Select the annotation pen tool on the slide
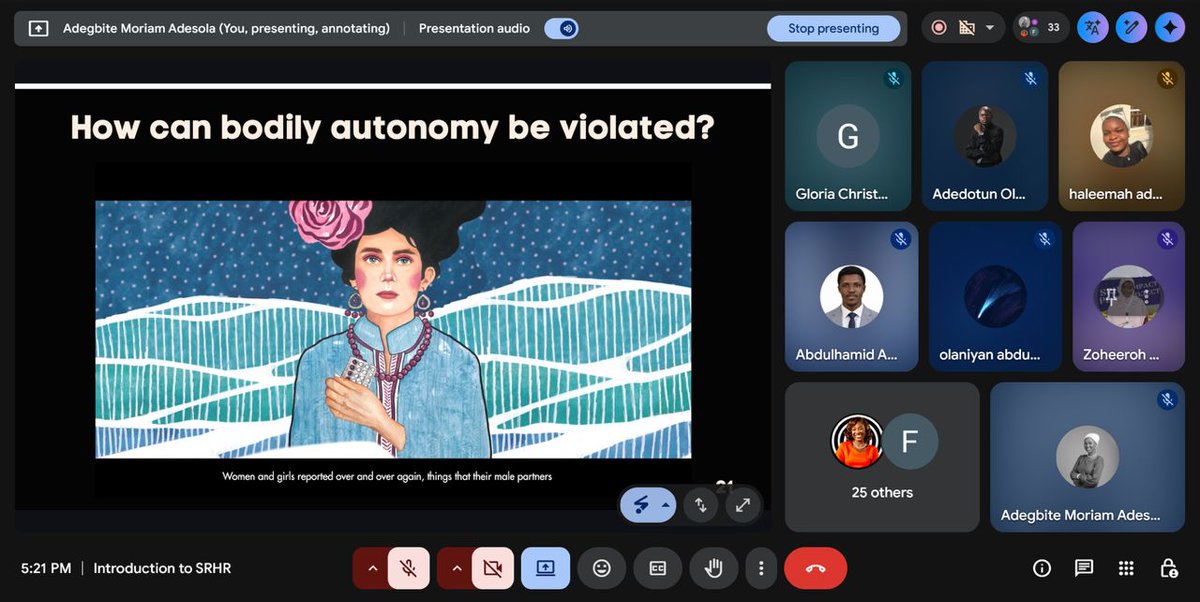 point(640,505)
